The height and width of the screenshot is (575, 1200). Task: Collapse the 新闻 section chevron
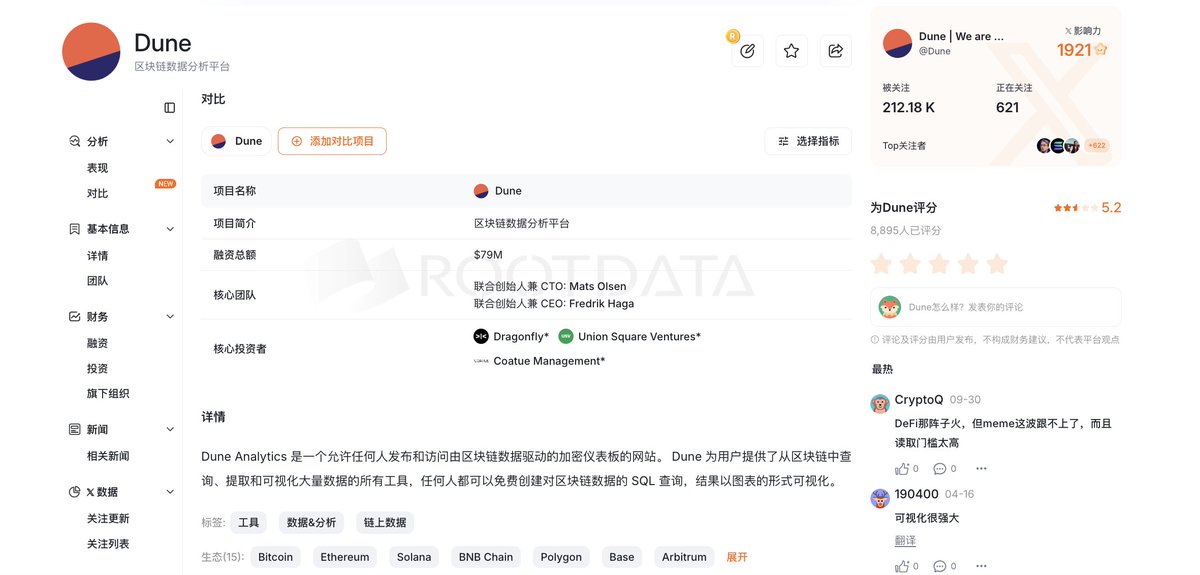click(x=170, y=430)
